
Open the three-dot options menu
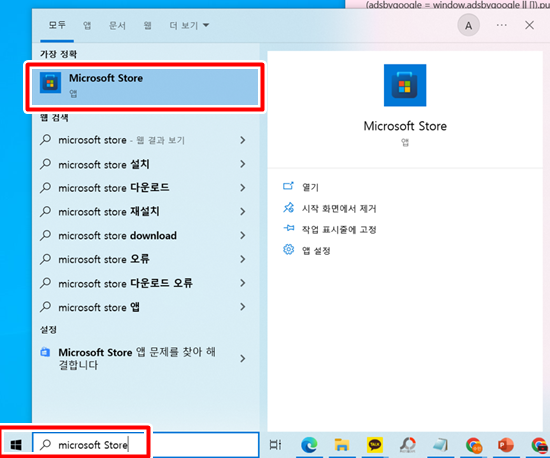tap(502, 25)
